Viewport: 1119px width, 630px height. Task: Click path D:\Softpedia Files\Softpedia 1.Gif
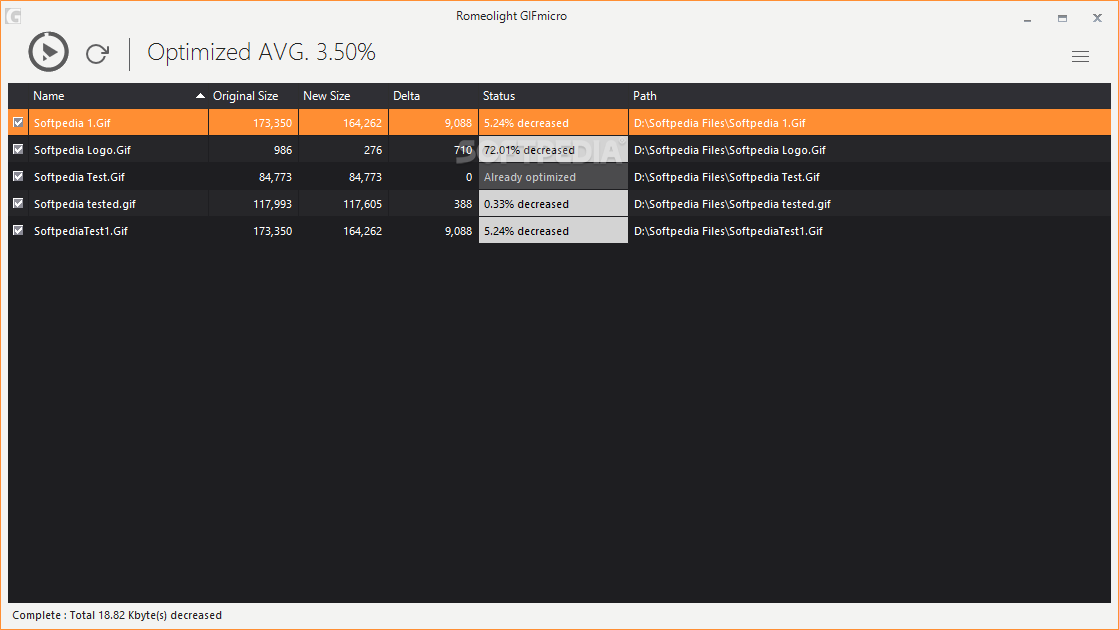coord(719,123)
